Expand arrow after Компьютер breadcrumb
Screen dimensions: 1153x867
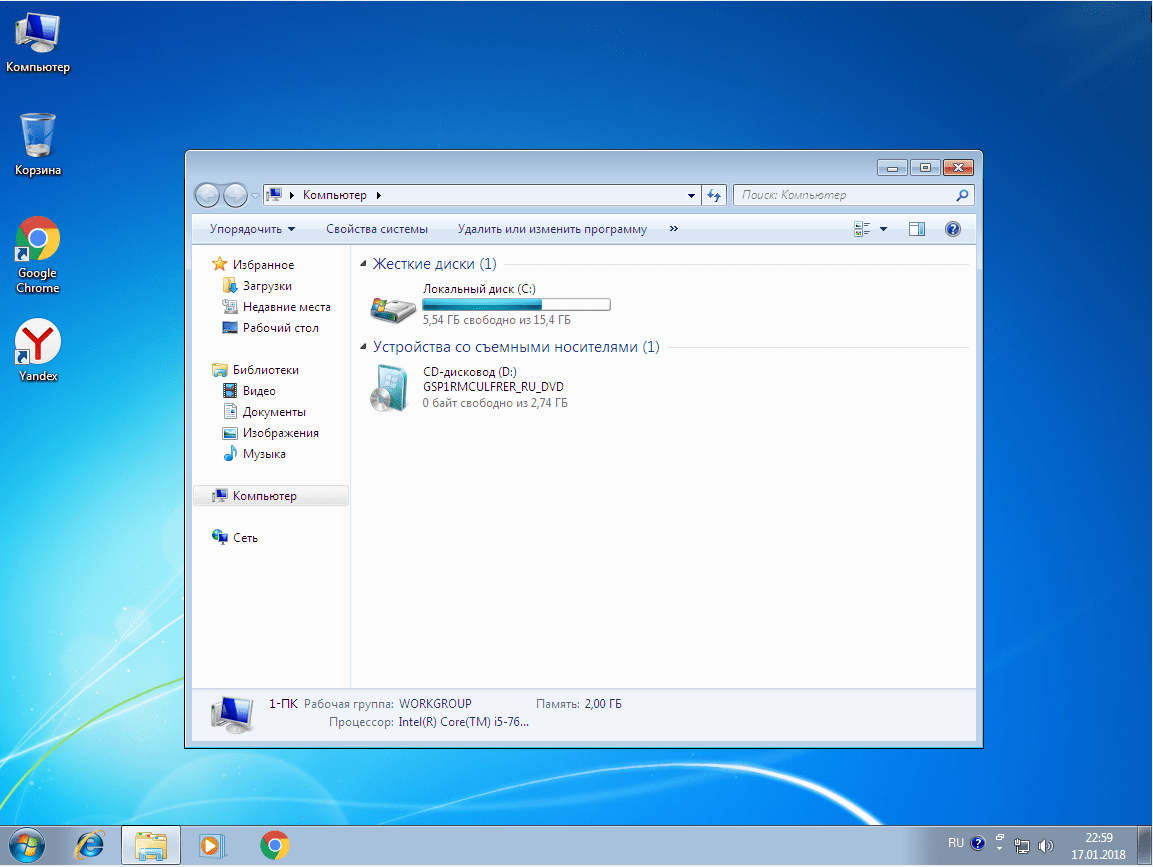pos(379,195)
